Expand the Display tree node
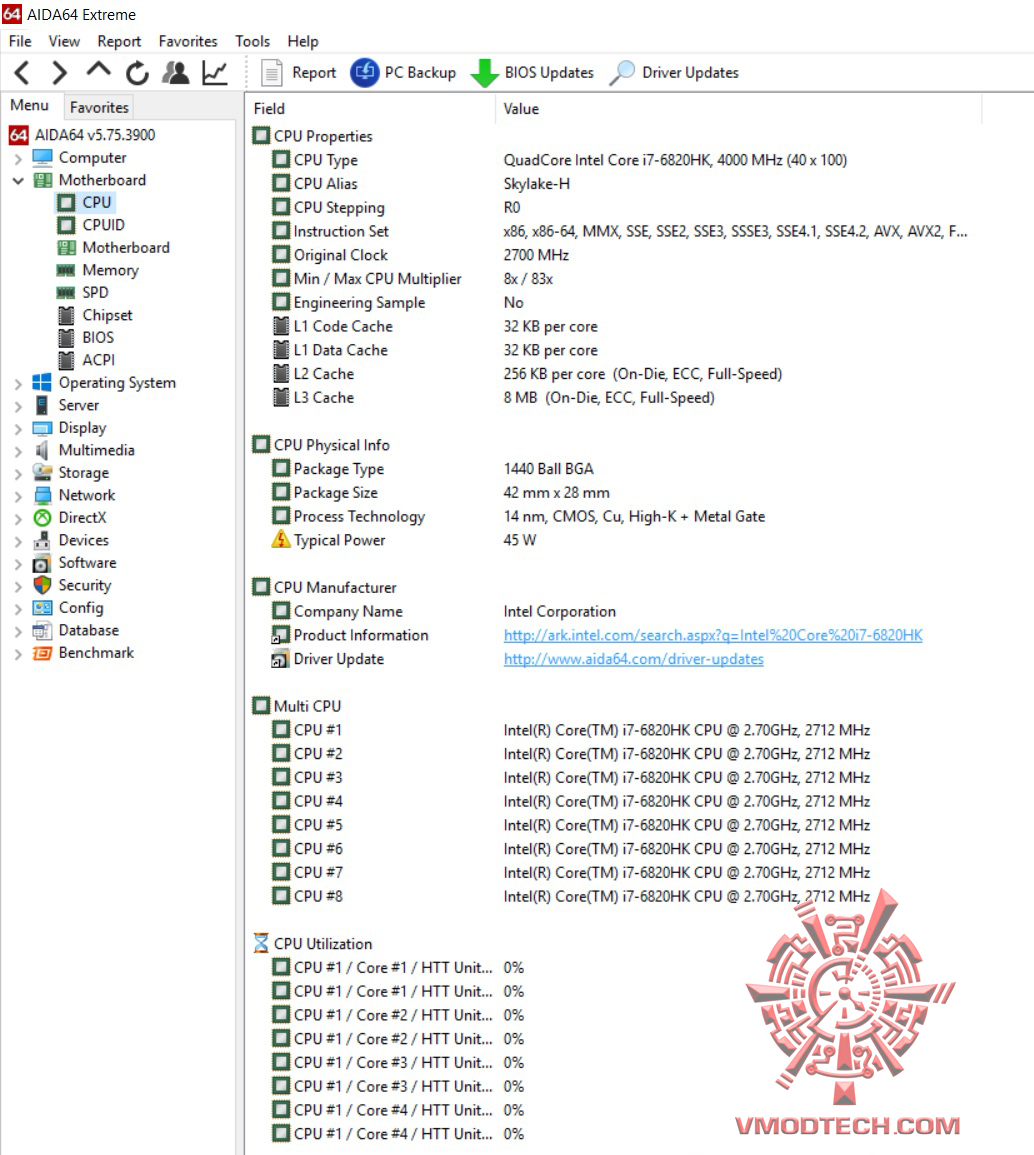This screenshot has height=1155, width=1034. pos(18,429)
